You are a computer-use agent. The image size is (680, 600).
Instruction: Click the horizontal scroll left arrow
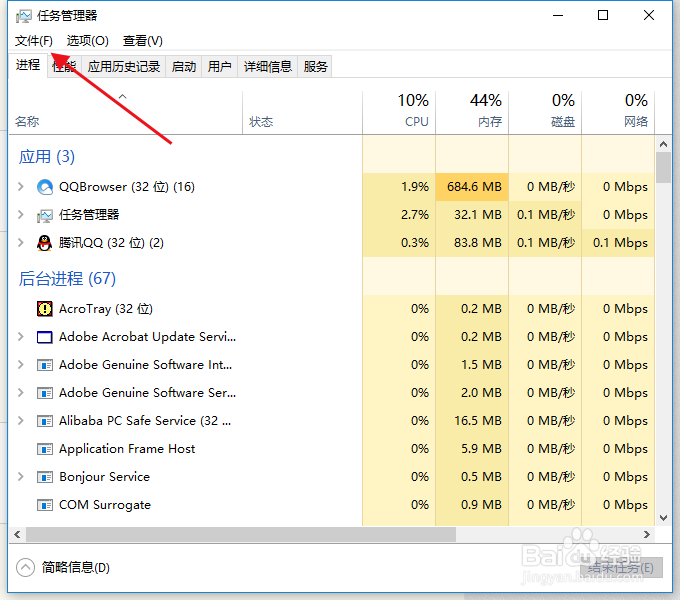[x=17, y=535]
